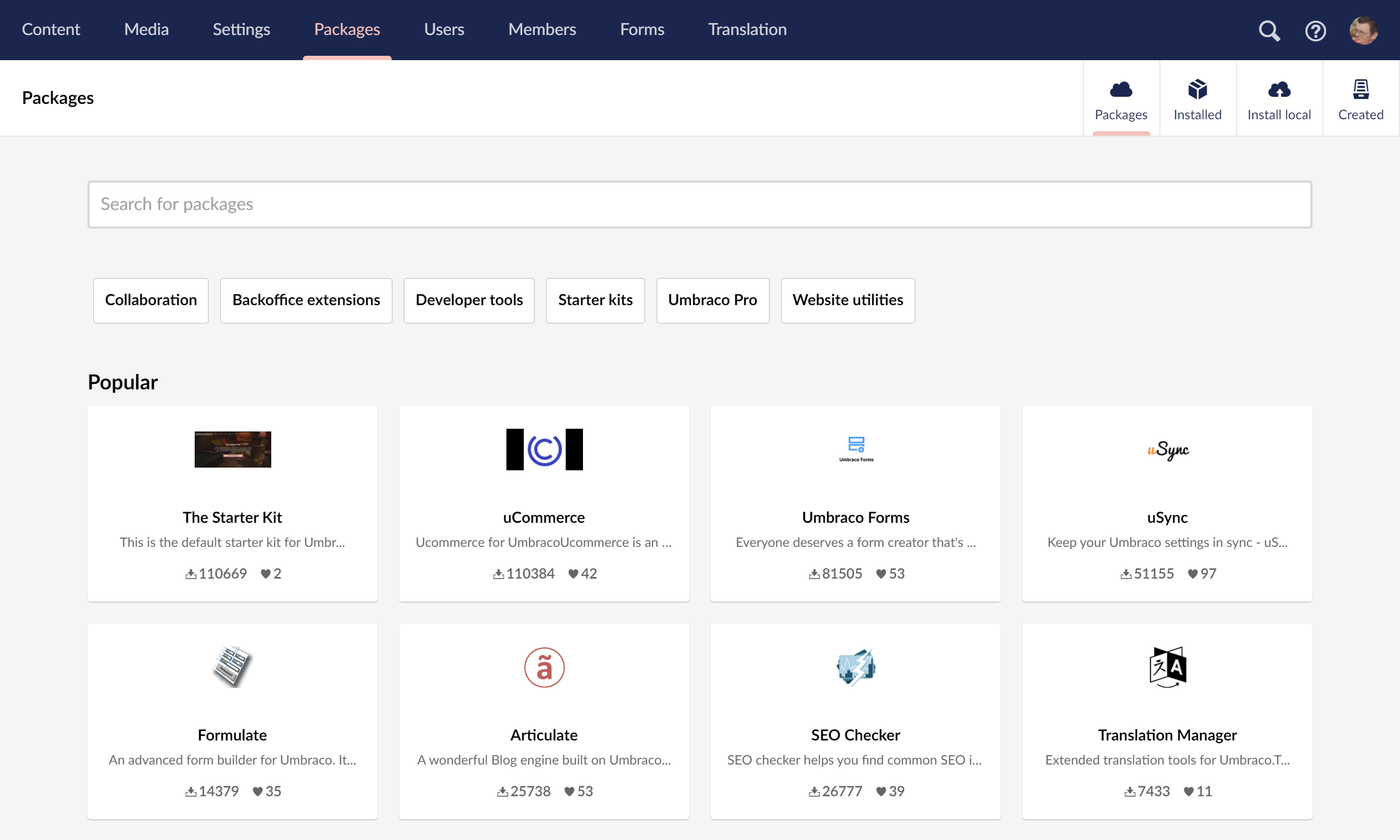This screenshot has width=1400, height=840.
Task: View the Created packages section
Action: pos(1361,97)
